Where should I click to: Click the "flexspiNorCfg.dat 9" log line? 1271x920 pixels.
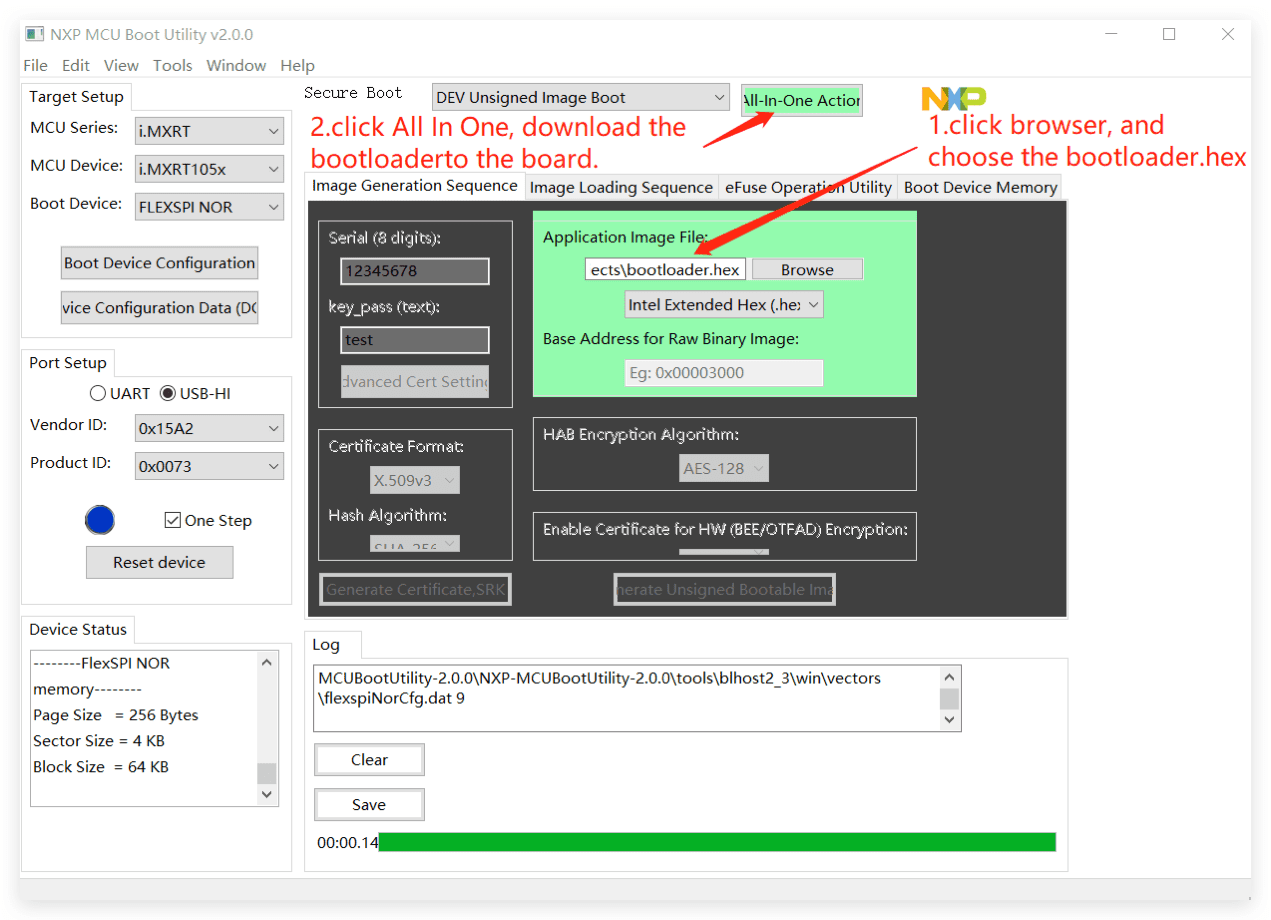click(x=391, y=698)
